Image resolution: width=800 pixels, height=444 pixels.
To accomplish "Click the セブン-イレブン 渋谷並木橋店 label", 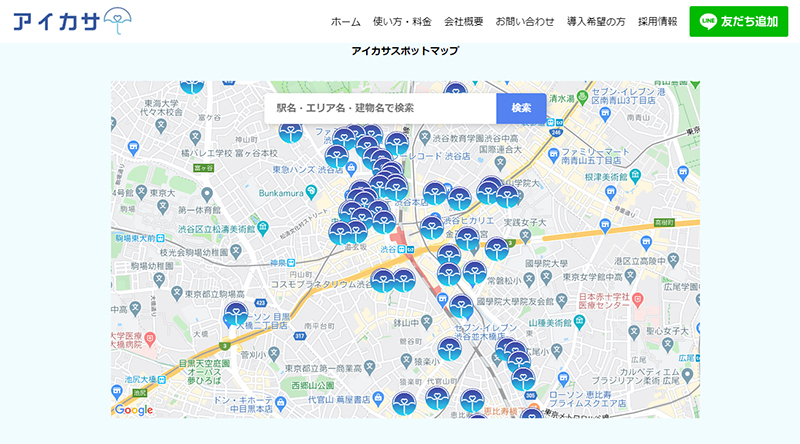I will click(x=485, y=332).
